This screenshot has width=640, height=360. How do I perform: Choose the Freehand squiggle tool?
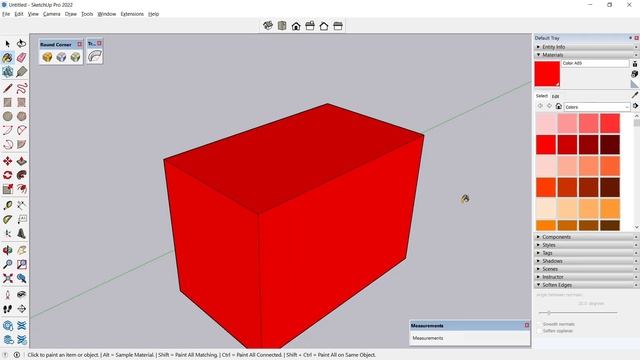tap(21, 88)
